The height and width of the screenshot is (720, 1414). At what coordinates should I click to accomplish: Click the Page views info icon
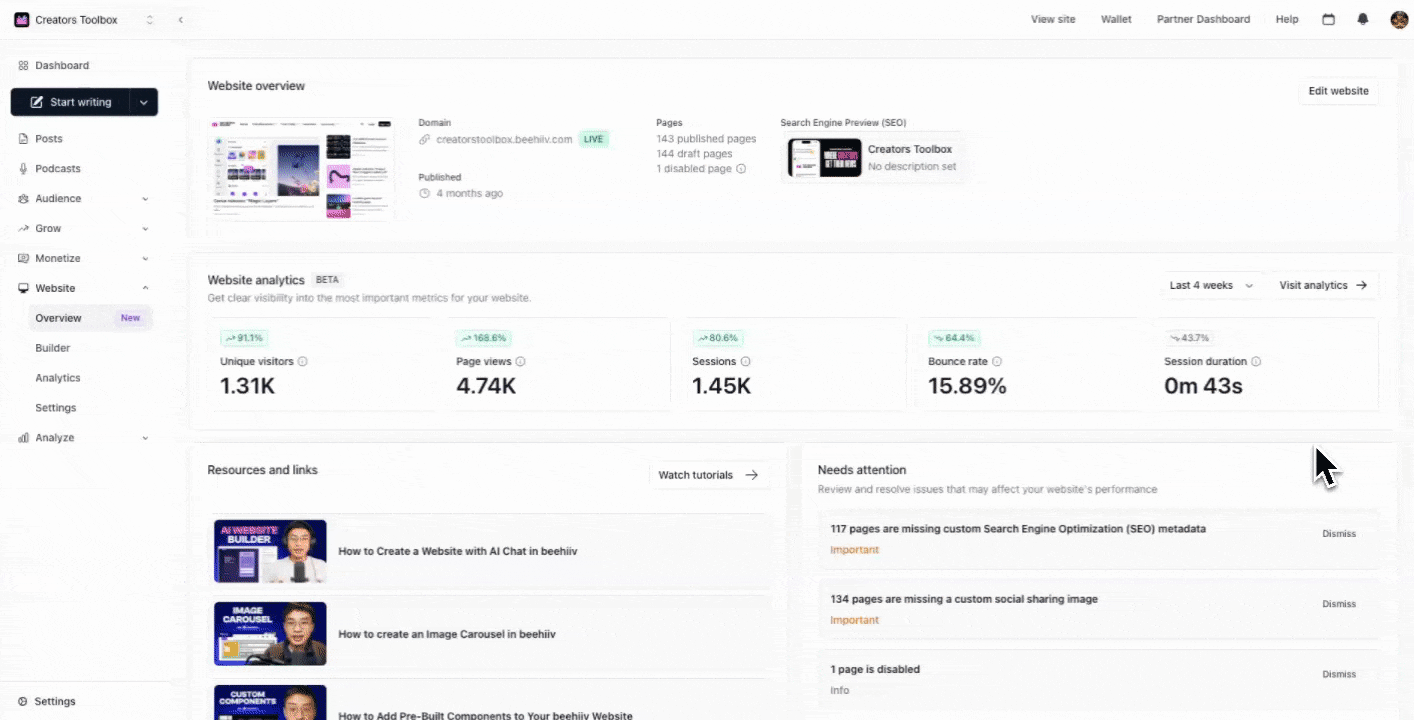pyautogui.click(x=520, y=362)
